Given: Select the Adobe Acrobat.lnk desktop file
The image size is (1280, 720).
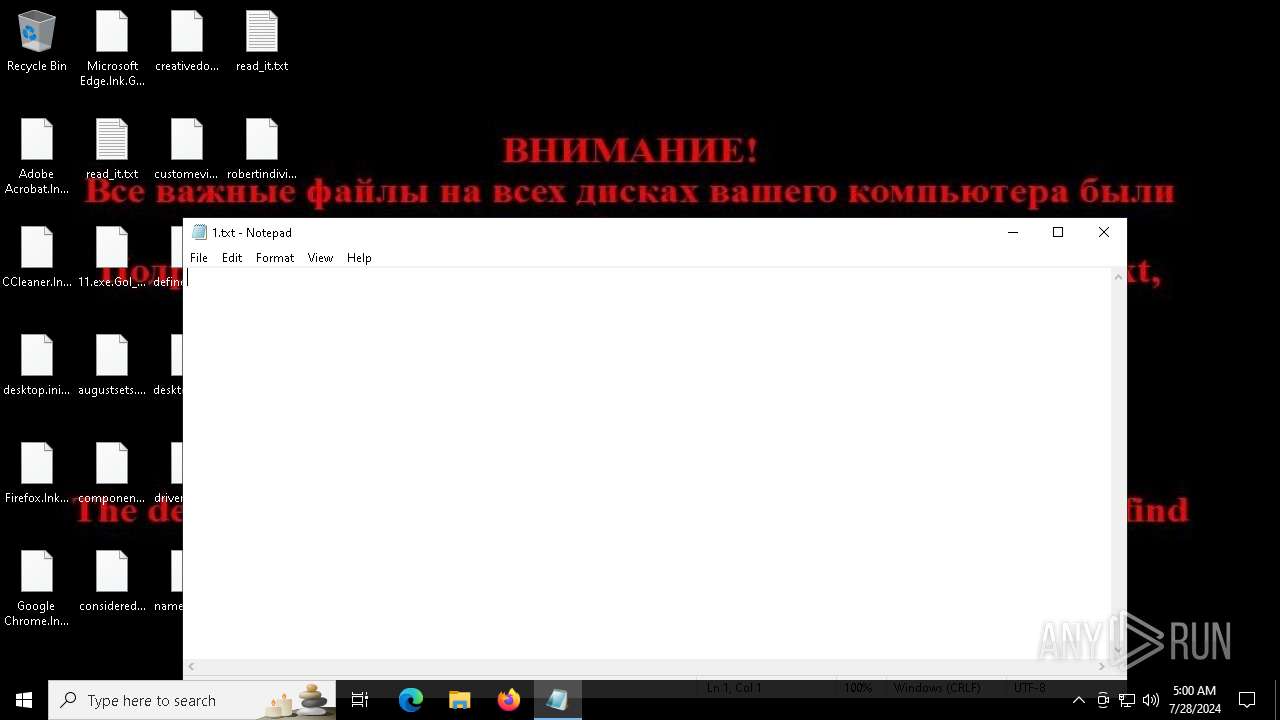Looking at the screenshot, I should coord(37,156).
